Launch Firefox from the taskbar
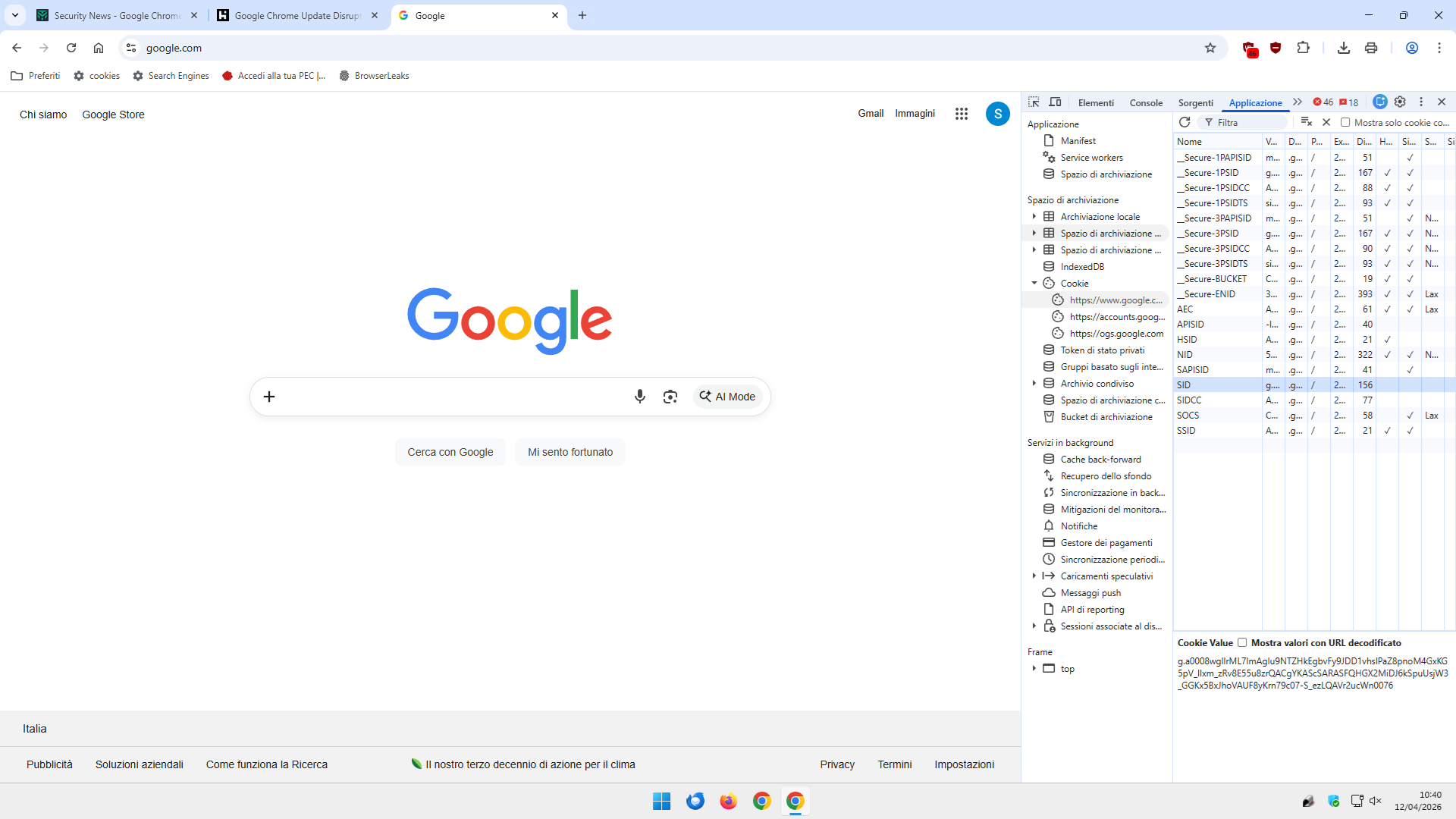The image size is (1456, 819). pos(729,801)
